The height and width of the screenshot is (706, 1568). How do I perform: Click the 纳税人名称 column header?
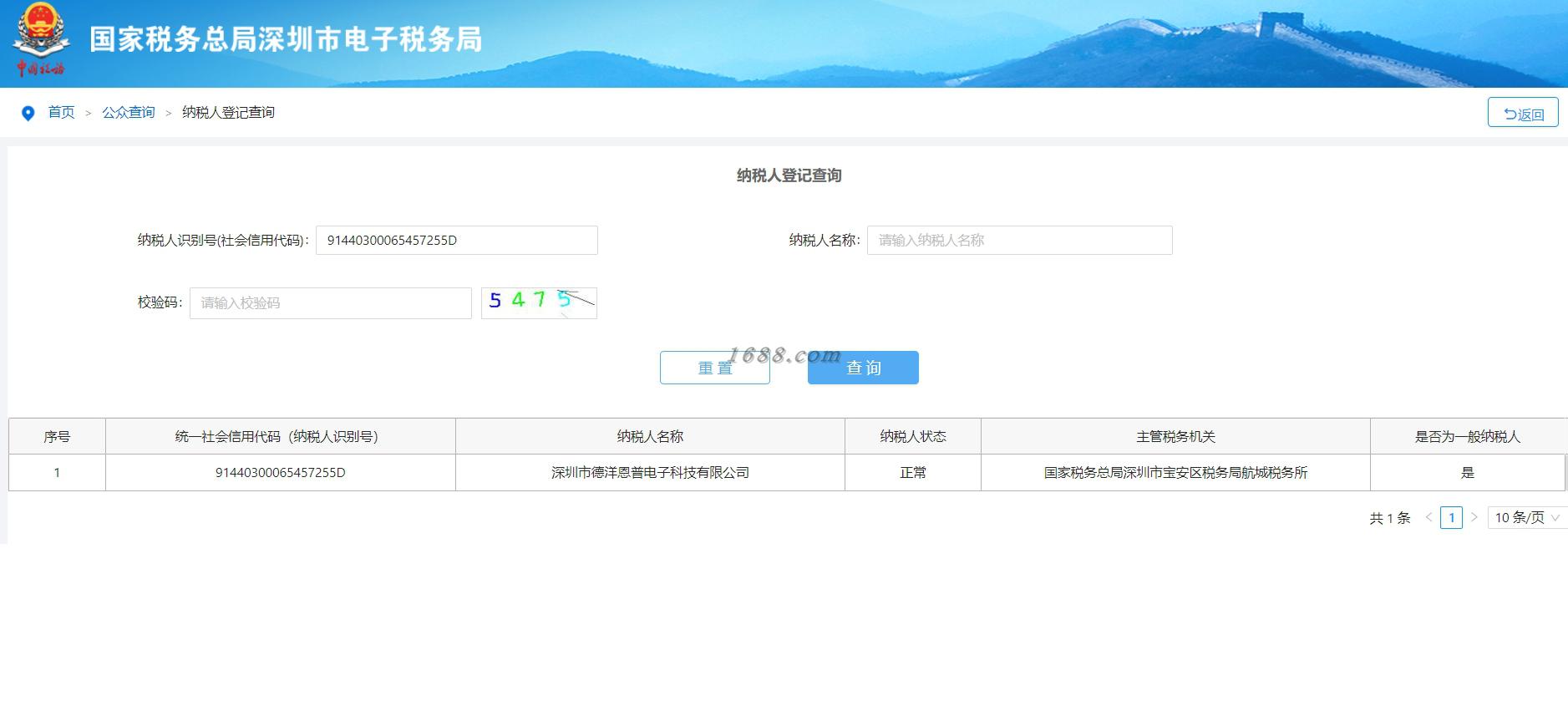tap(650, 436)
